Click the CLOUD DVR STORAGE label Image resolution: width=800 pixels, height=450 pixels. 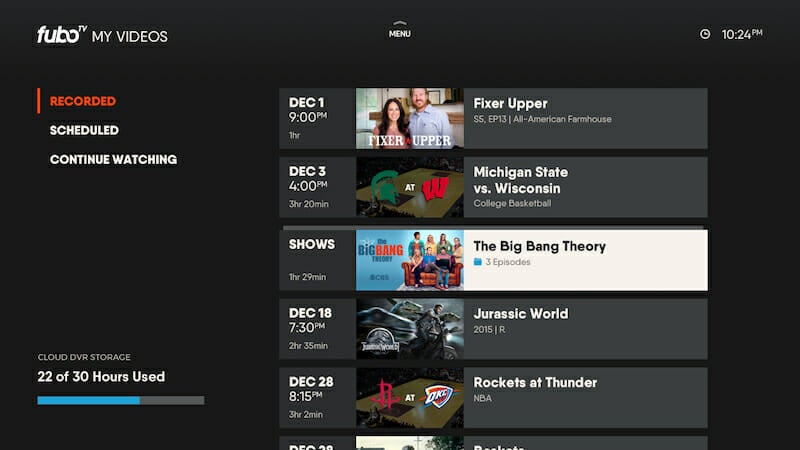tap(84, 357)
